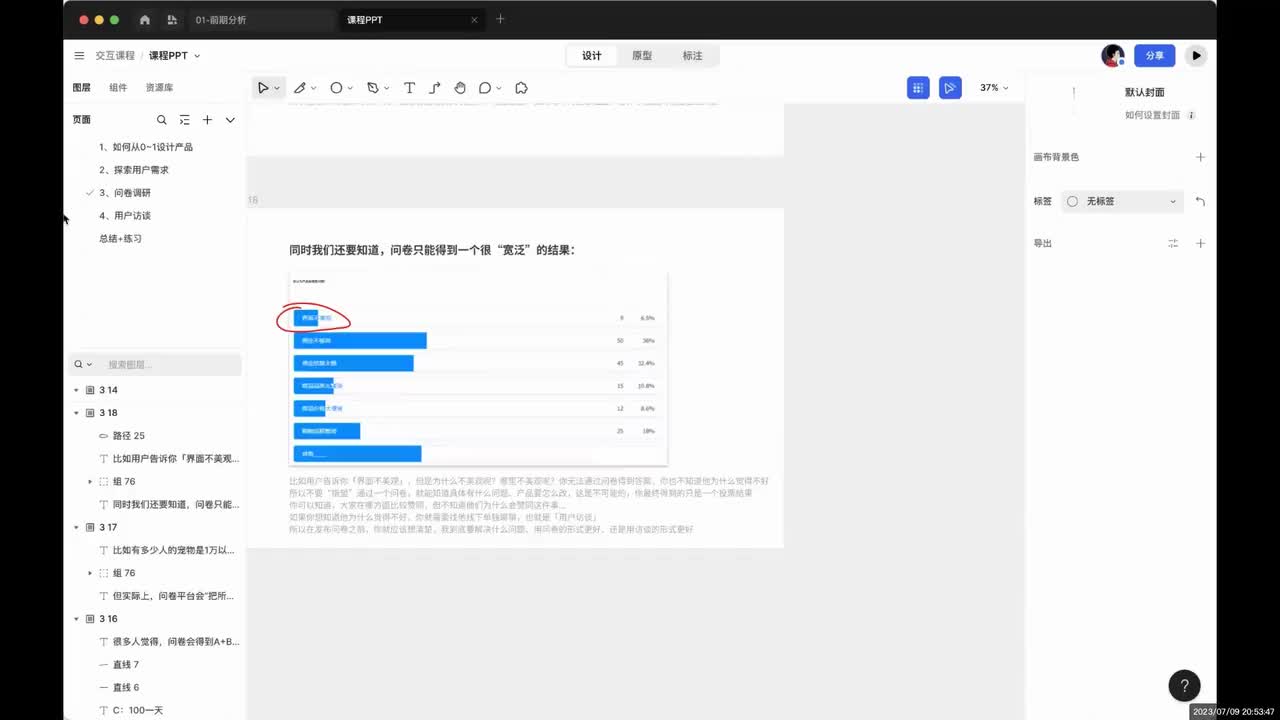
Task: Select the pen vector tool
Action: coord(372,88)
